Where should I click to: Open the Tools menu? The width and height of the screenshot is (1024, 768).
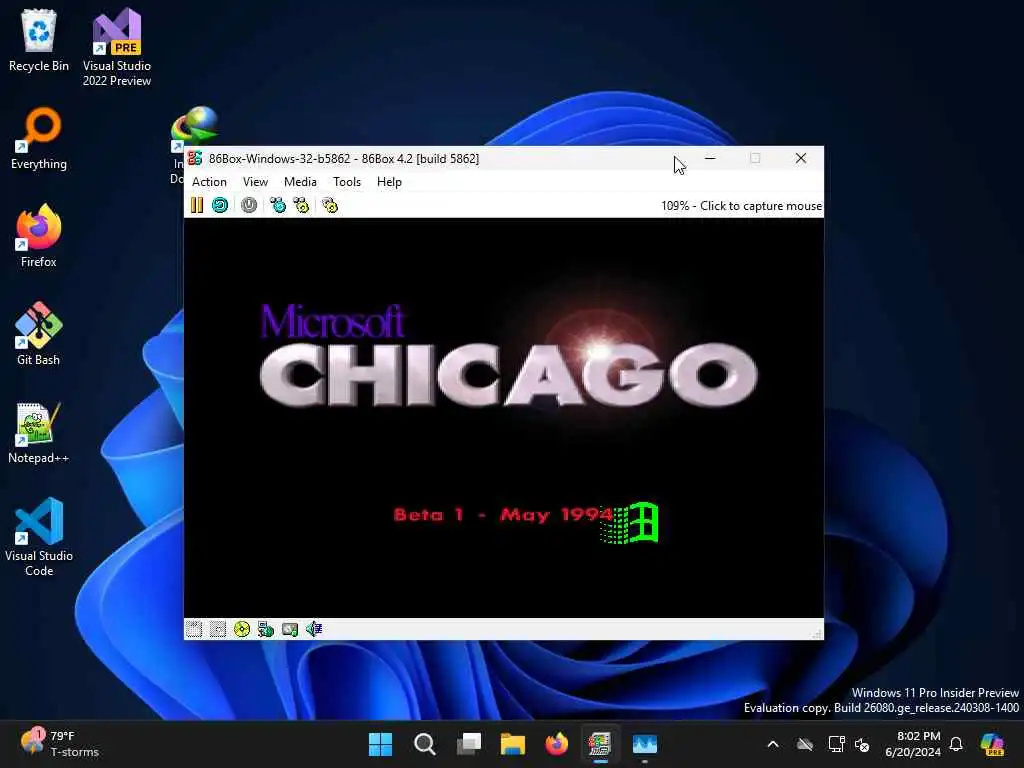347,182
